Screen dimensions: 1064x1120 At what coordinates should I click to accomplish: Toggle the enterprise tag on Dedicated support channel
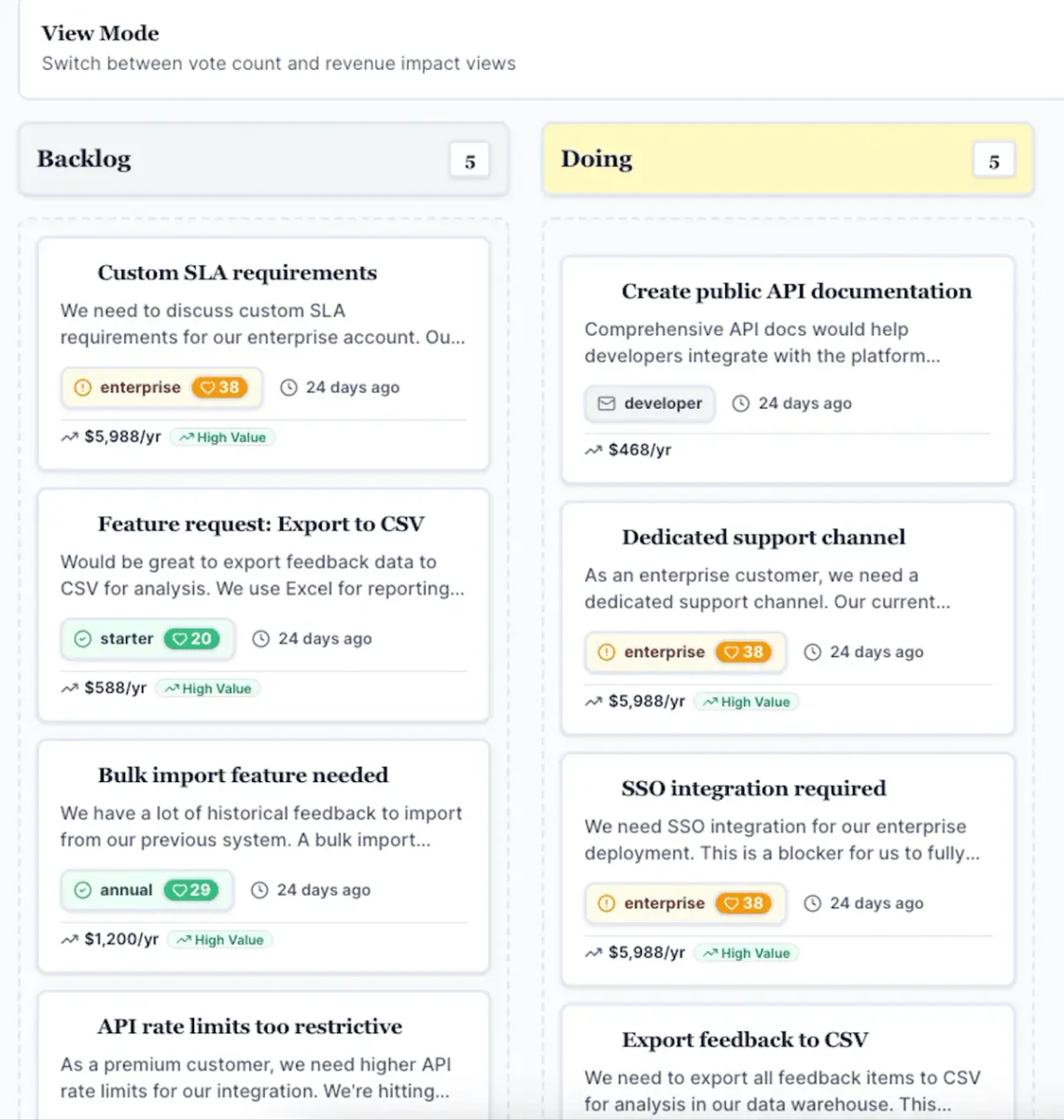point(684,651)
